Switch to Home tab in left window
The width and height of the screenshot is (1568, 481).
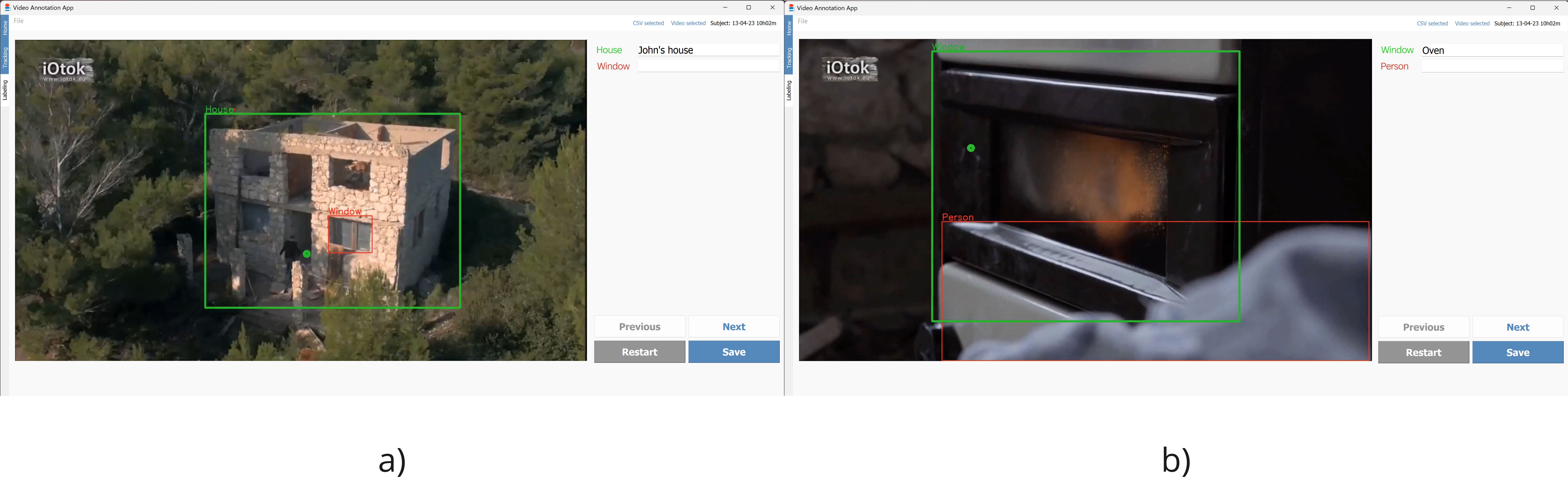click(5, 27)
